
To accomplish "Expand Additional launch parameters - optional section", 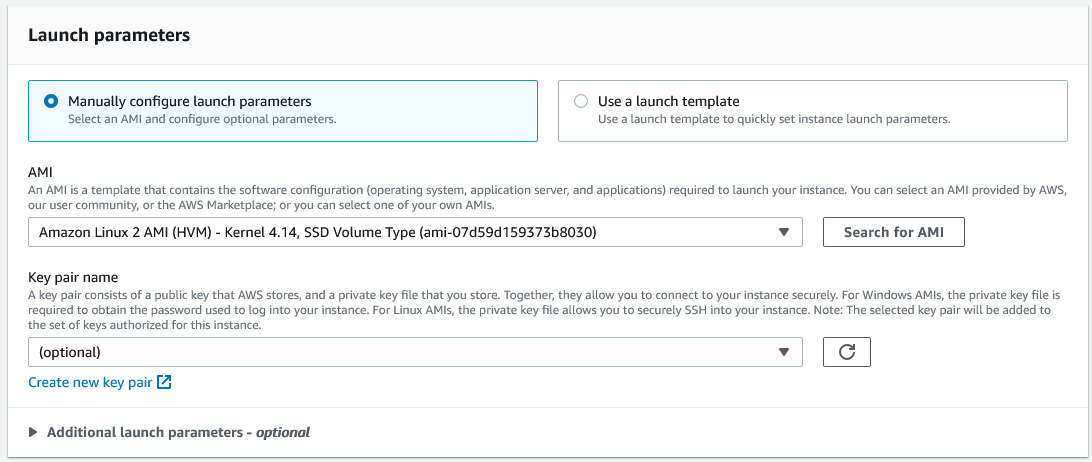I will pos(178,432).
